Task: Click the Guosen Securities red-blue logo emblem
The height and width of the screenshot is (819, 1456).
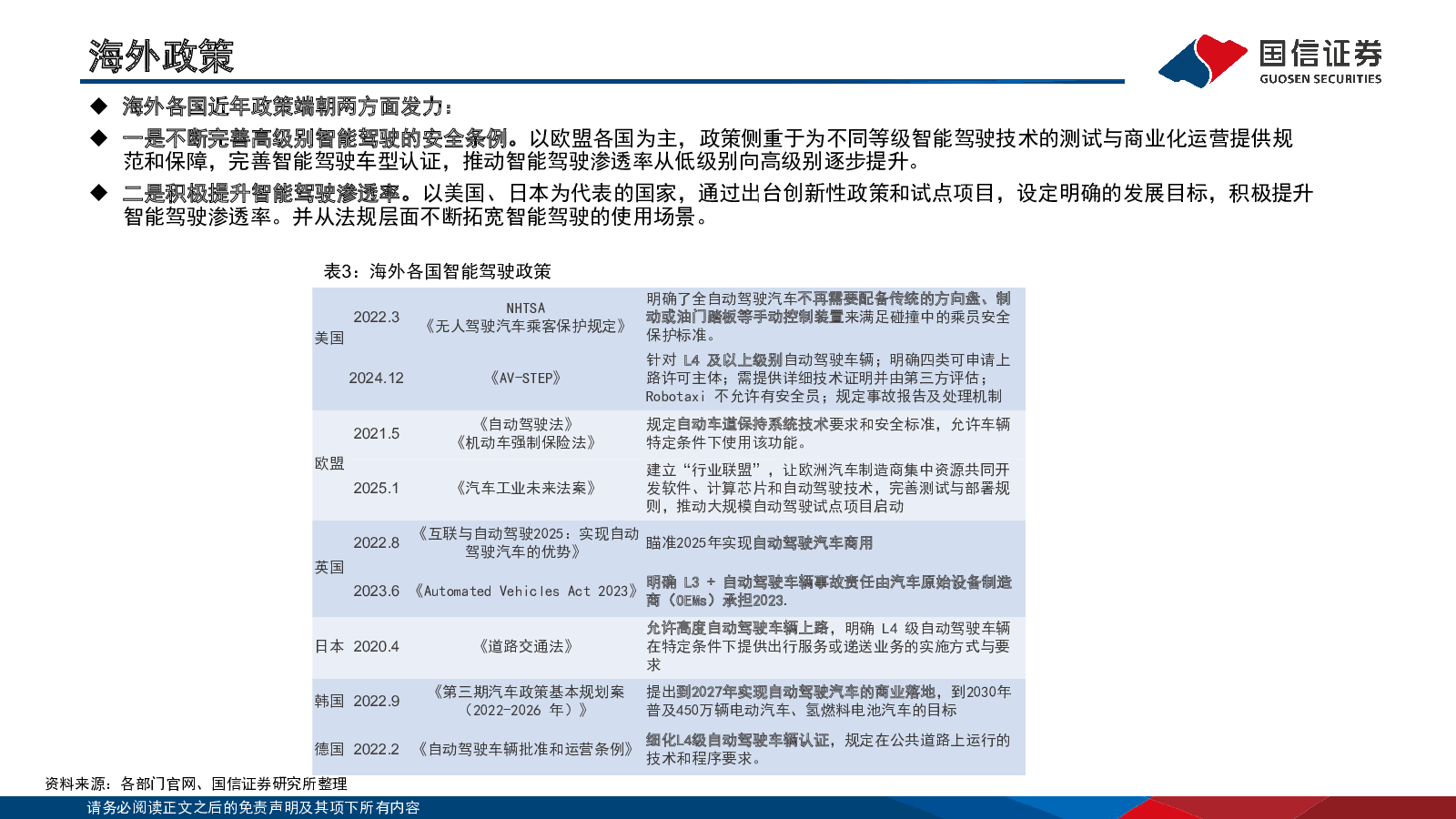Action: [x=1202, y=61]
